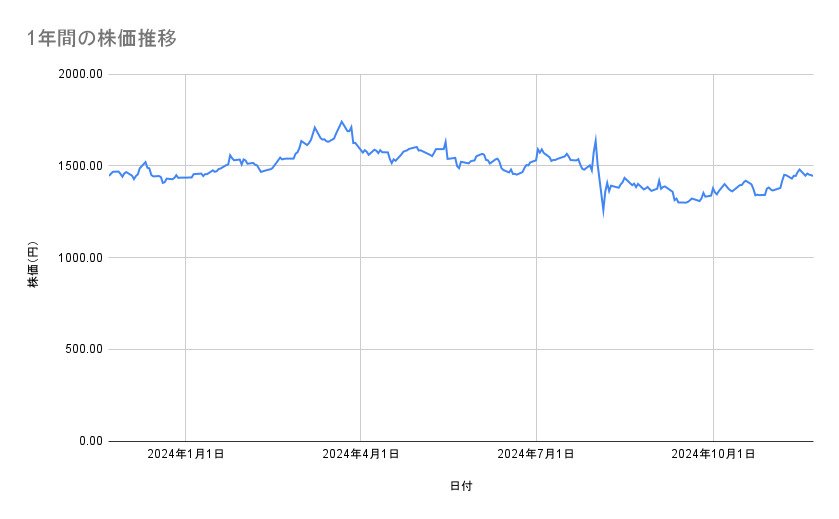Select the 2024年1月1日 x-axis label

185,455
